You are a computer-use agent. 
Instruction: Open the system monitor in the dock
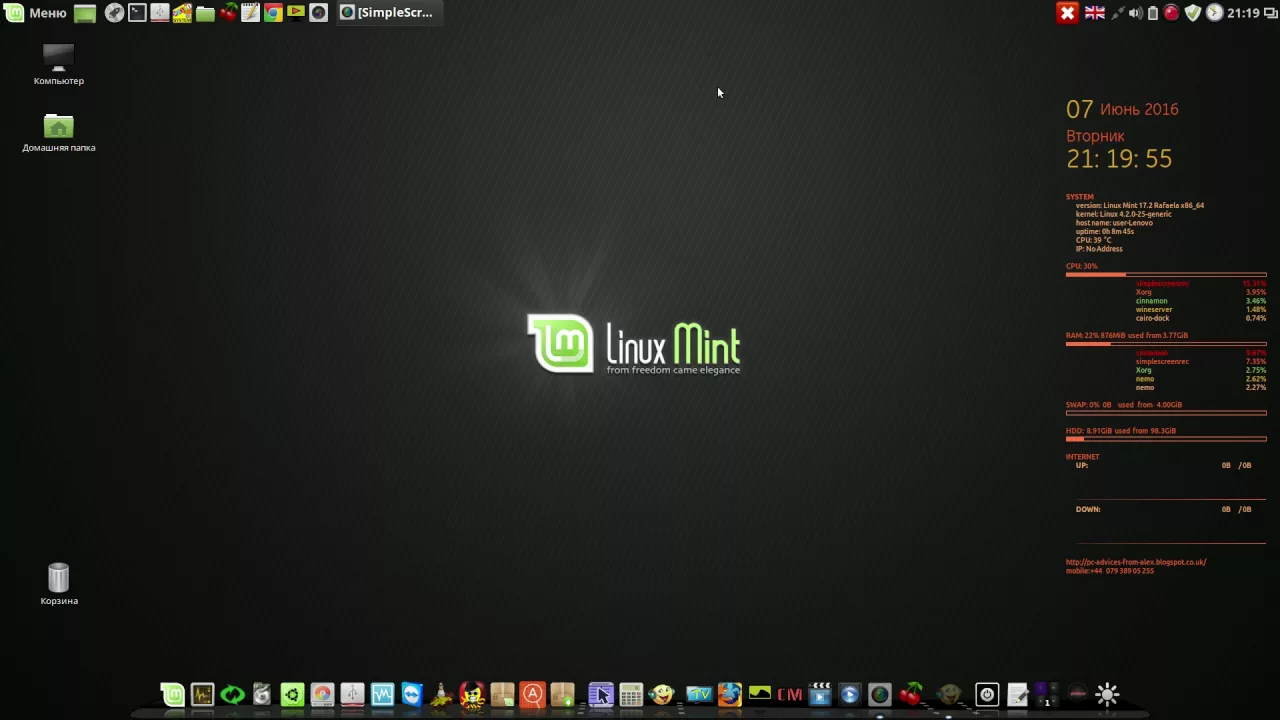(202, 694)
